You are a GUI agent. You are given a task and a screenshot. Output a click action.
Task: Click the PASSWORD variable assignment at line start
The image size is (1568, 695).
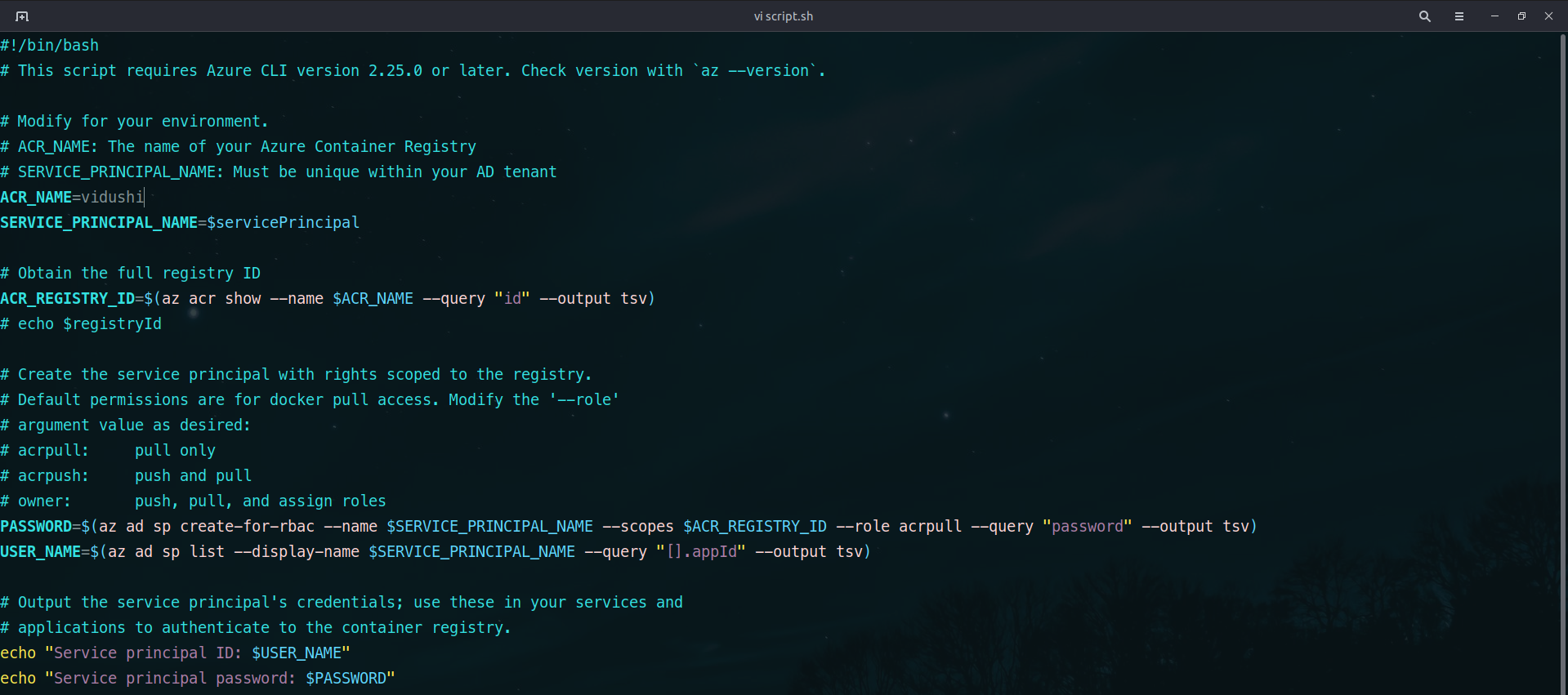pyautogui.click(x=36, y=527)
